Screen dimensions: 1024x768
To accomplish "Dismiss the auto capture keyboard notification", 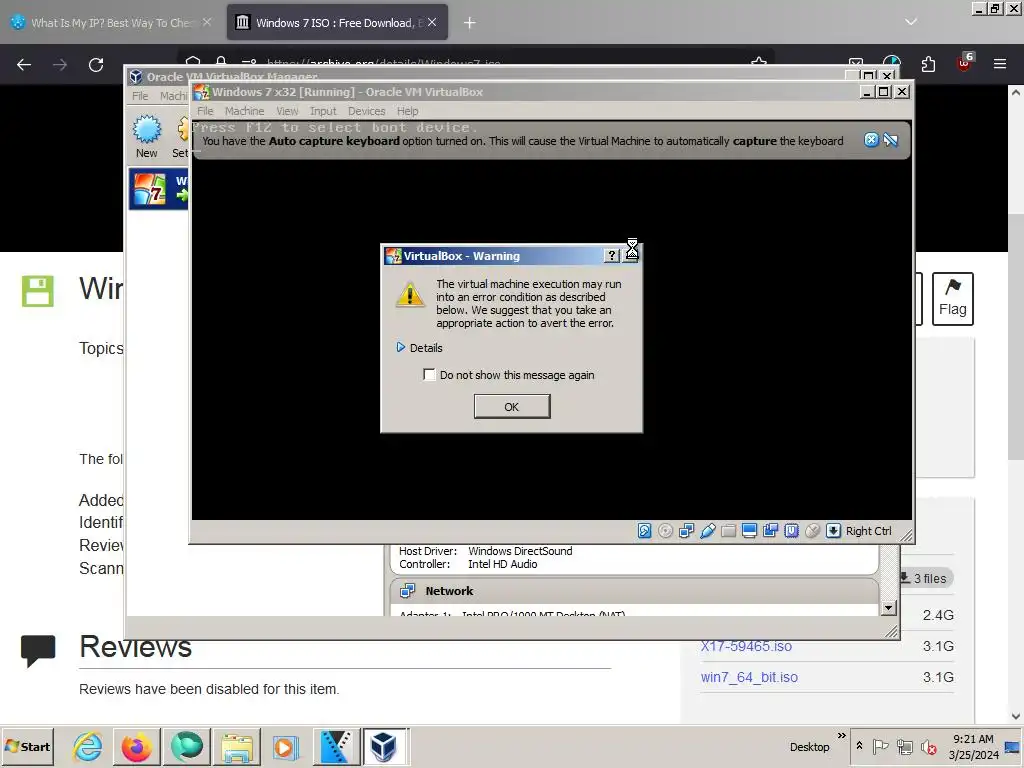I will click(871, 140).
